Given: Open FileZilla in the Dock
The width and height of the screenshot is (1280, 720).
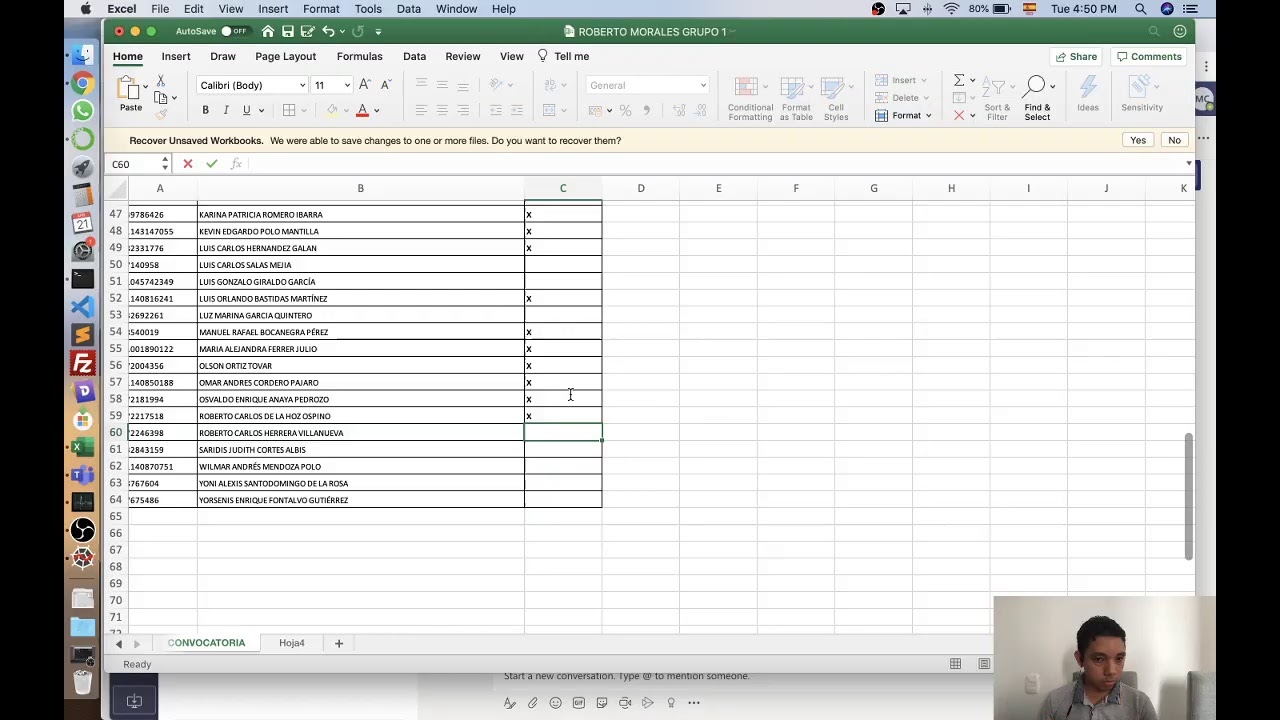Looking at the screenshot, I should (83, 363).
